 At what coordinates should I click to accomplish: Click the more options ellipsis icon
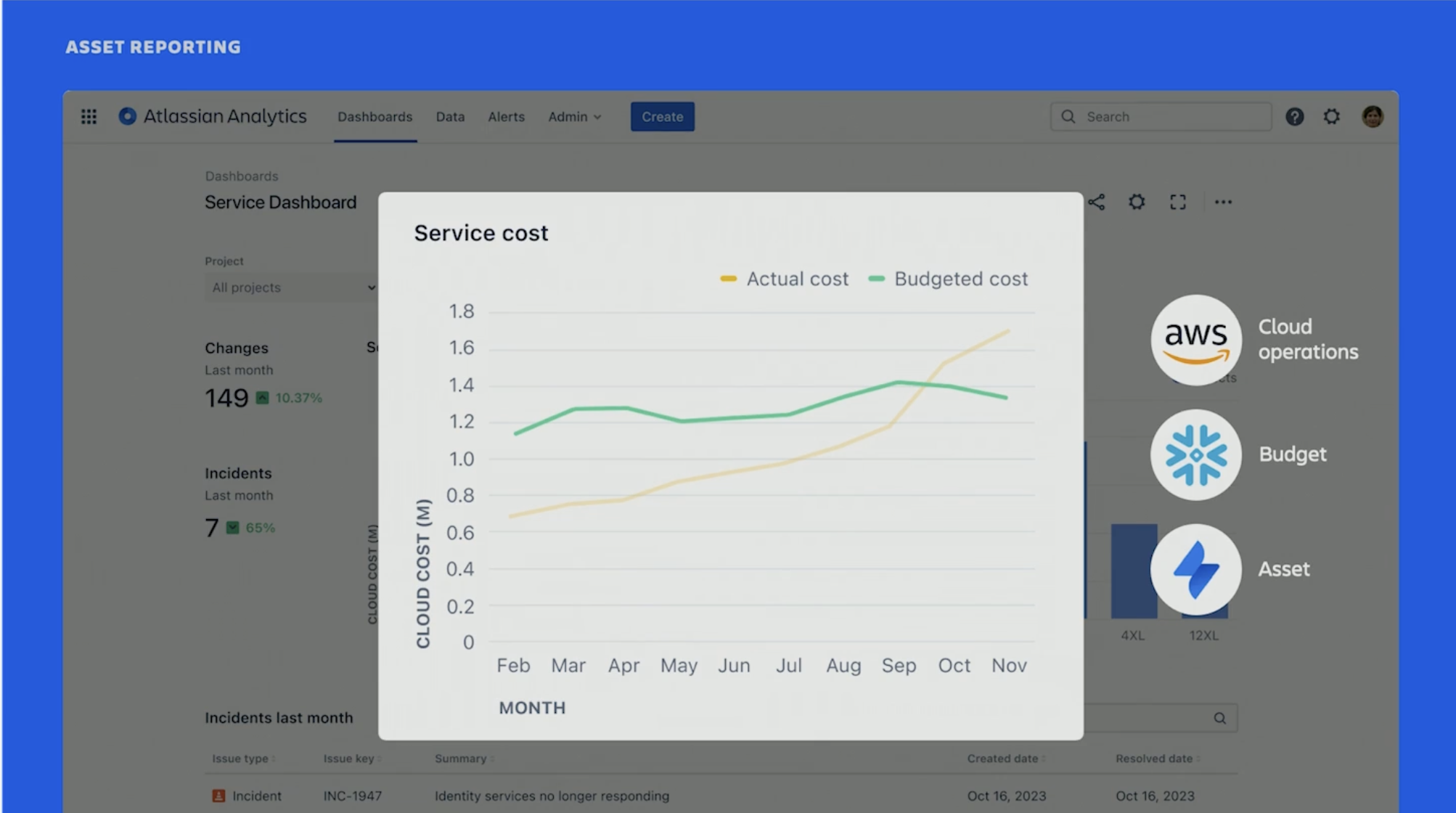(x=1222, y=201)
